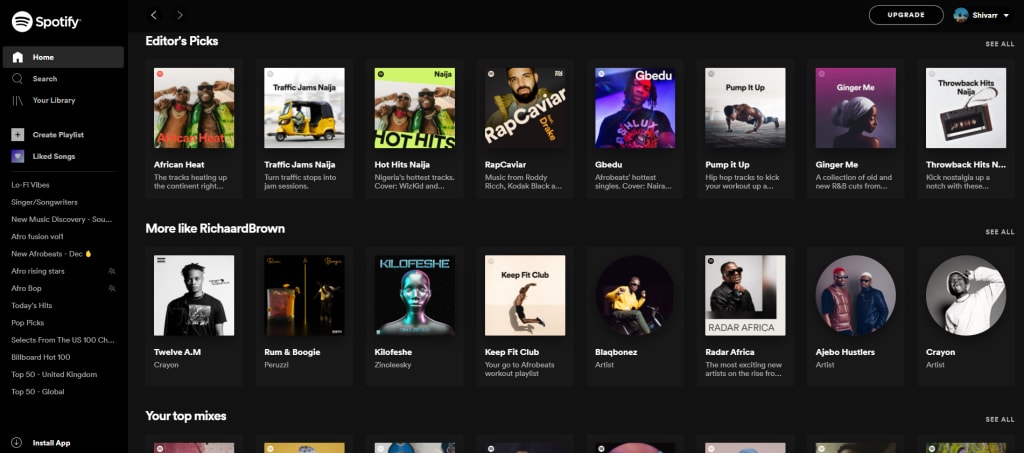Click the Your top mixes heading
Image resolution: width=1024 pixels, height=453 pixels.
pos(186,416)
